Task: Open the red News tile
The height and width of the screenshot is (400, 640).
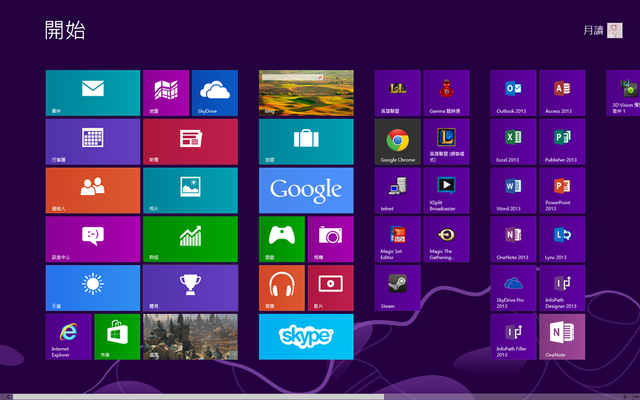Action: pos(190,142)
